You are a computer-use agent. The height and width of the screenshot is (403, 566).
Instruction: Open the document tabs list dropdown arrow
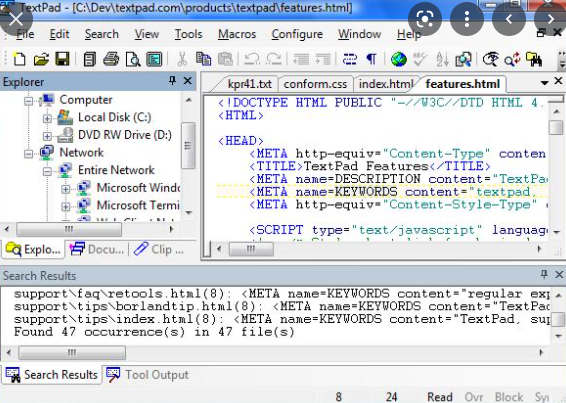(x=544, y=83)
